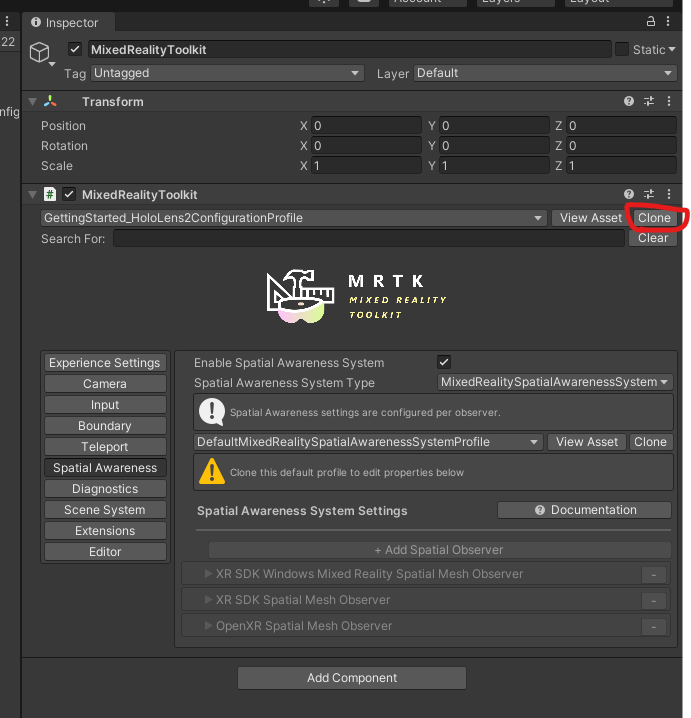Open the Boundary profile section
This screenshot has width=691, height=718.
coord(105,426)
